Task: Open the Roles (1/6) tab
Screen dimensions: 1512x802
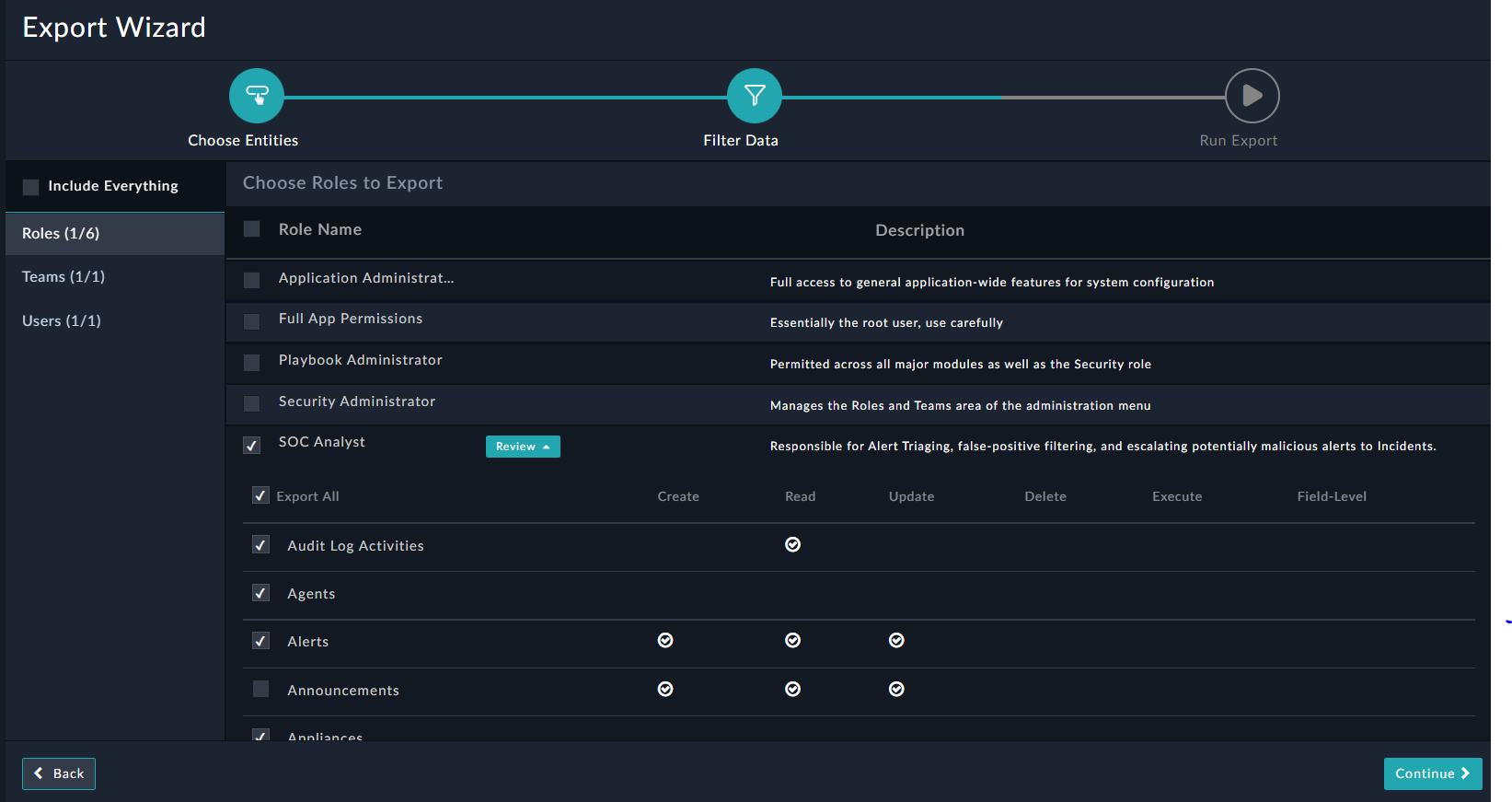Action: pos(115,234)
